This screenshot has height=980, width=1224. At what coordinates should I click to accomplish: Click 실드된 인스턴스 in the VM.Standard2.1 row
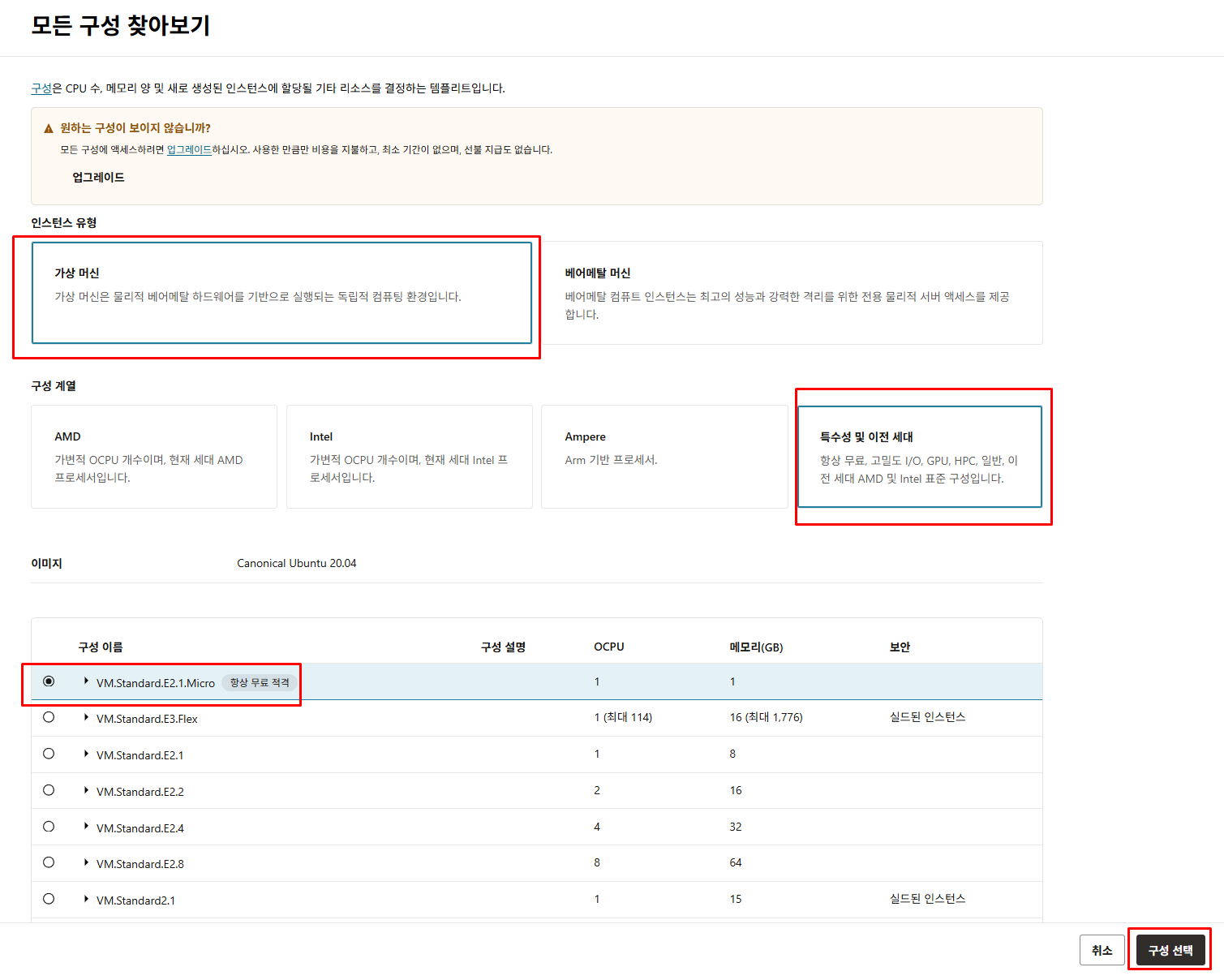coord(928,899)
